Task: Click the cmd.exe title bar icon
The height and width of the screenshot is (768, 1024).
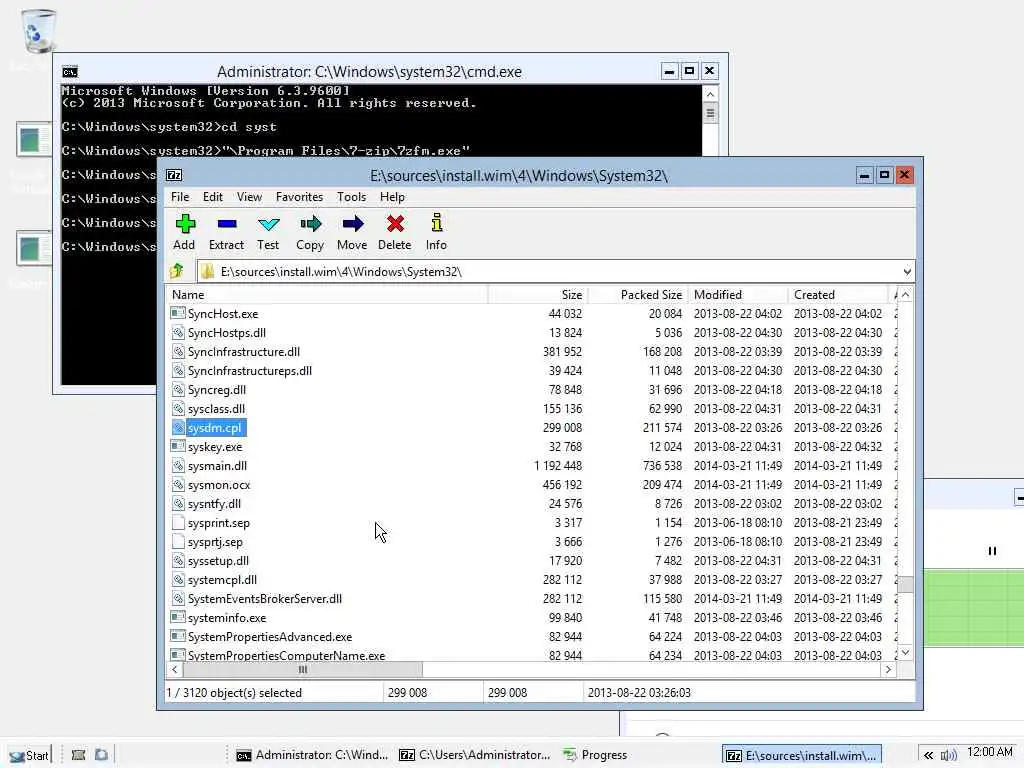Action: tap(70, 72)
